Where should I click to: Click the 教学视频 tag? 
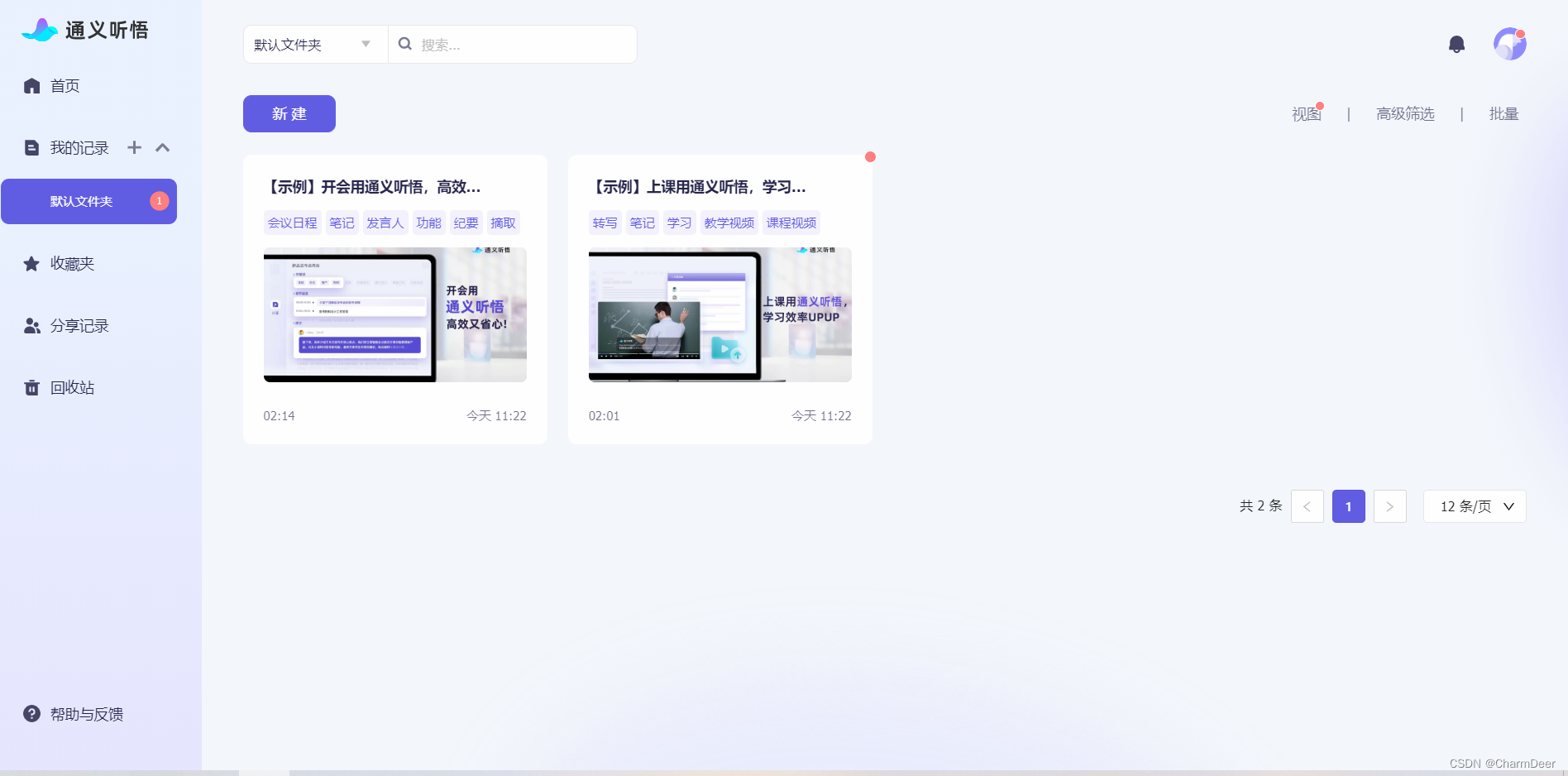pyautogui.click(x=729, y=223)
